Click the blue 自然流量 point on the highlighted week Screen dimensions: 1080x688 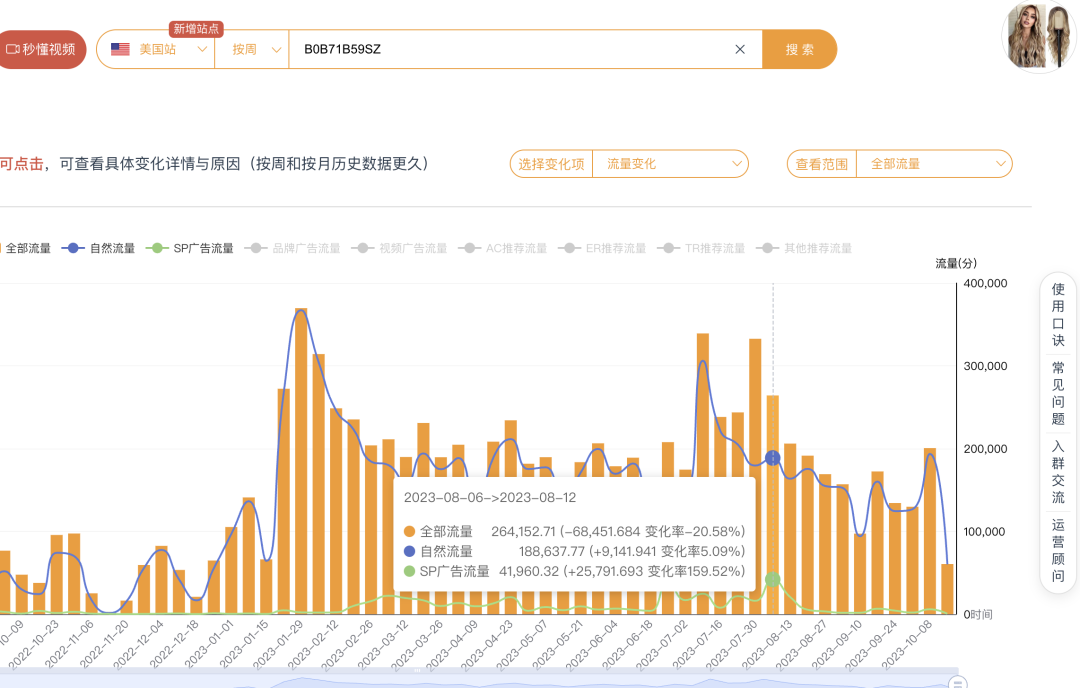(773, 458)
